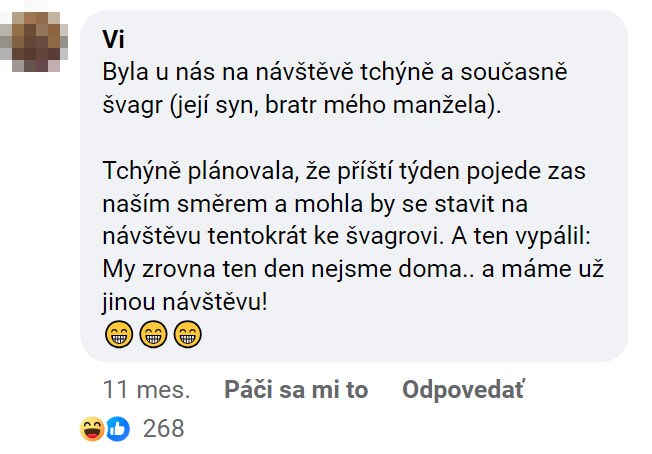
Task: Like the comment via "Páči sa mi to"
Action: pyautogui.click(x=296, y=390)
